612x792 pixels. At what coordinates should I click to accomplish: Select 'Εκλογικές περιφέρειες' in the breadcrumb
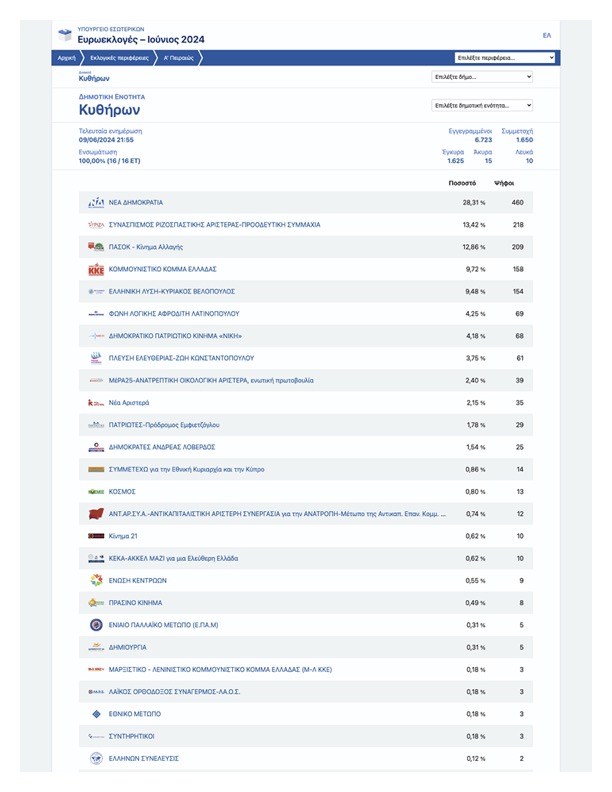point(113,58)
